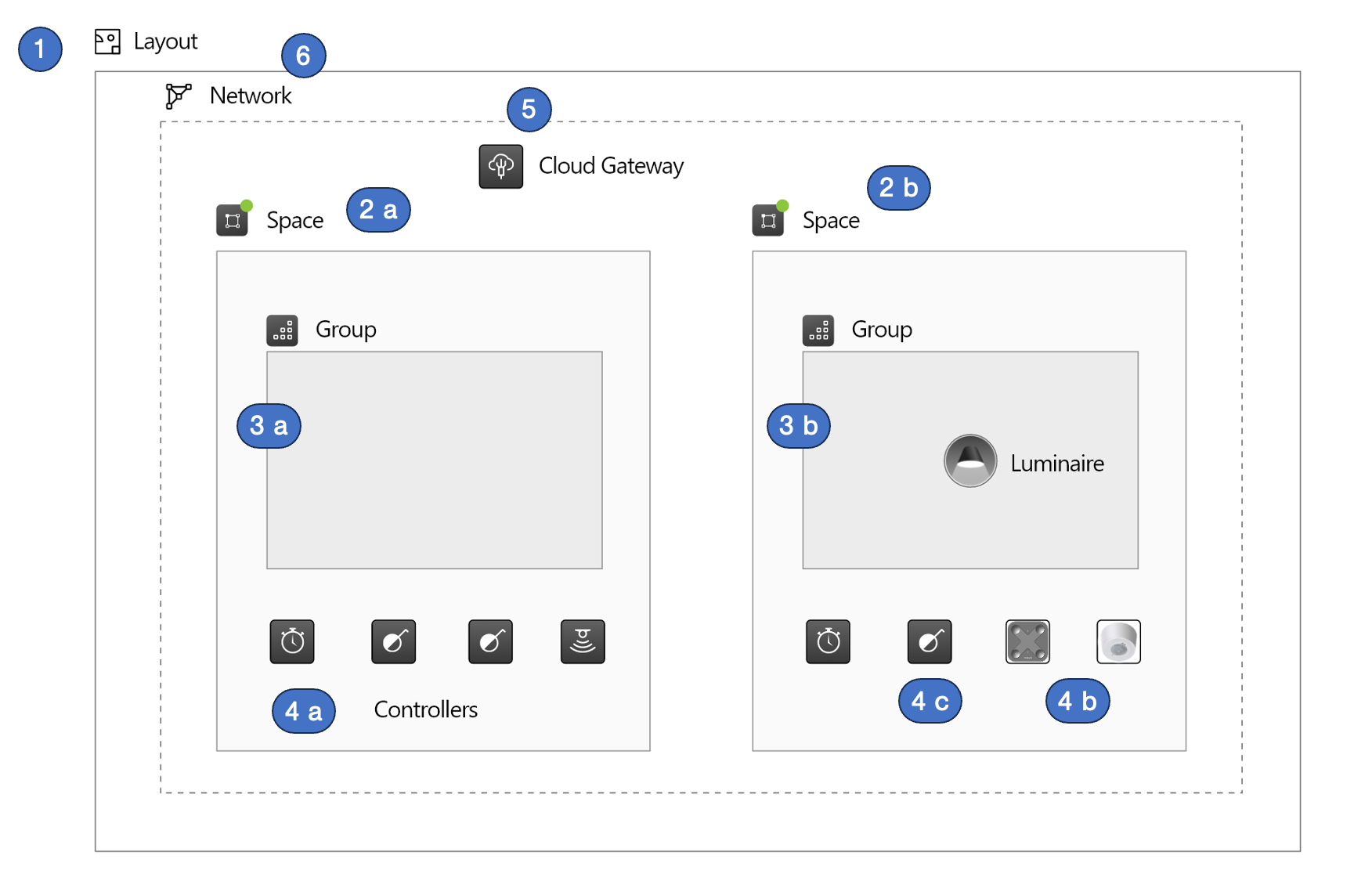The image size is (1372, 870).
Task: Click callout badge 4 c
Action: [930, 701]
